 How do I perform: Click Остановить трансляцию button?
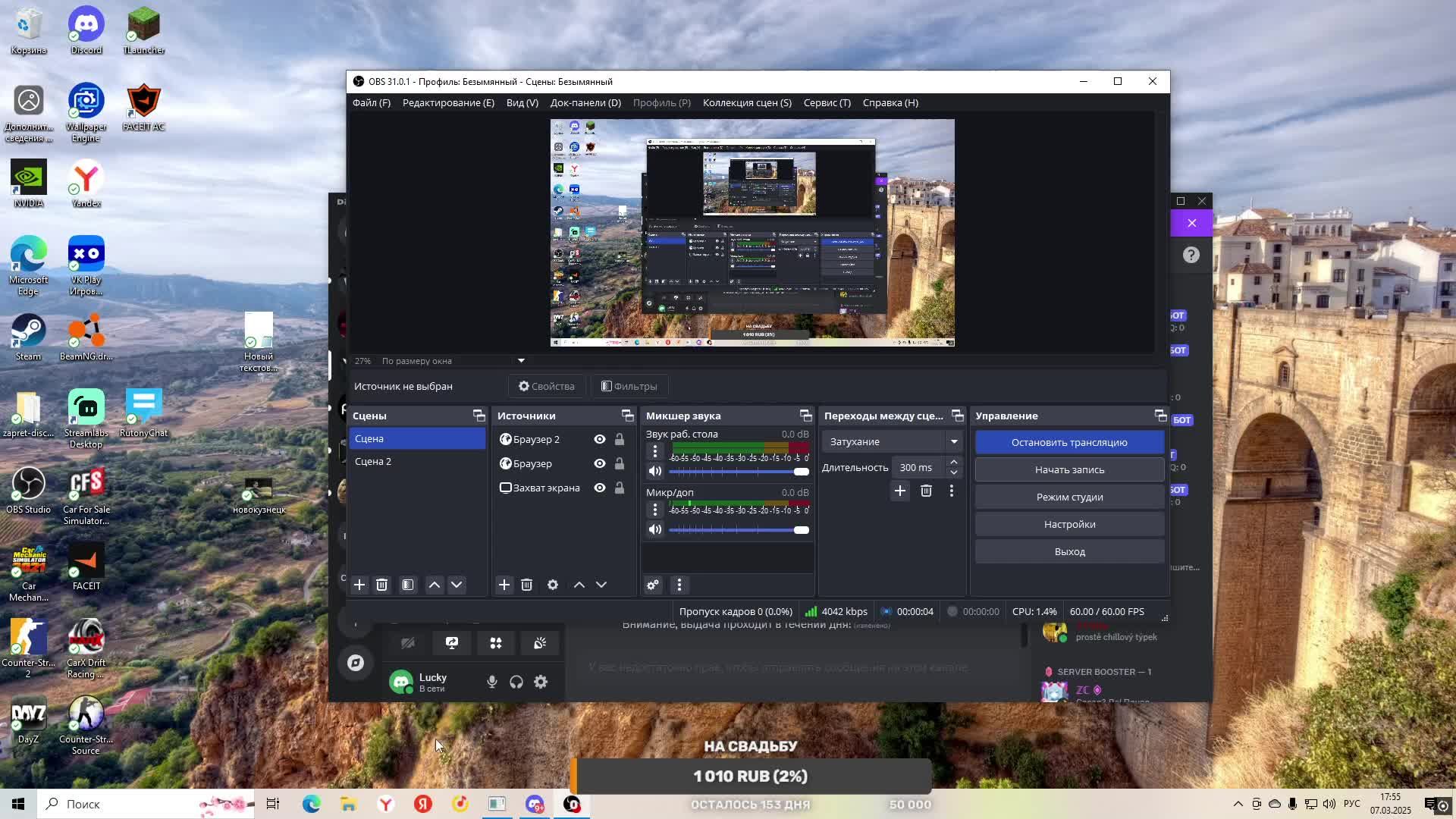pyautogui.click(x=1069, y=442)
